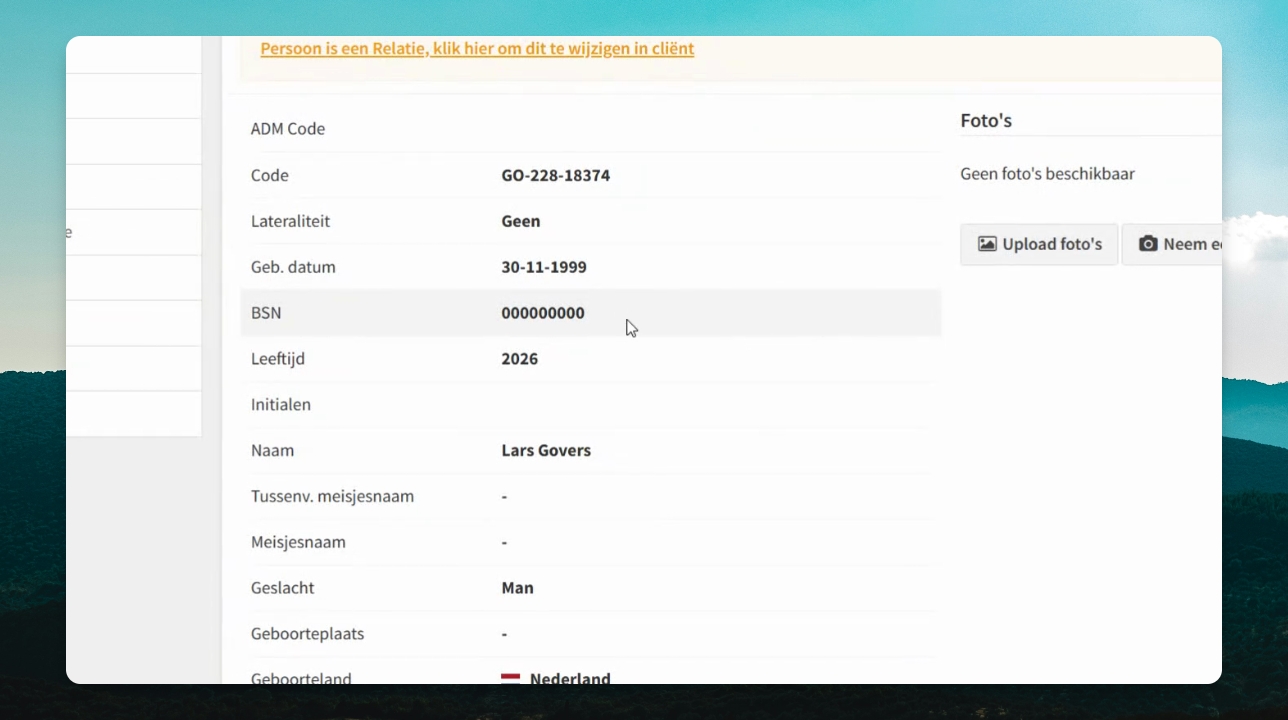Click the Lateraliteit label
This screenshot has width=1288, height=720.
[x=290, y=221]
